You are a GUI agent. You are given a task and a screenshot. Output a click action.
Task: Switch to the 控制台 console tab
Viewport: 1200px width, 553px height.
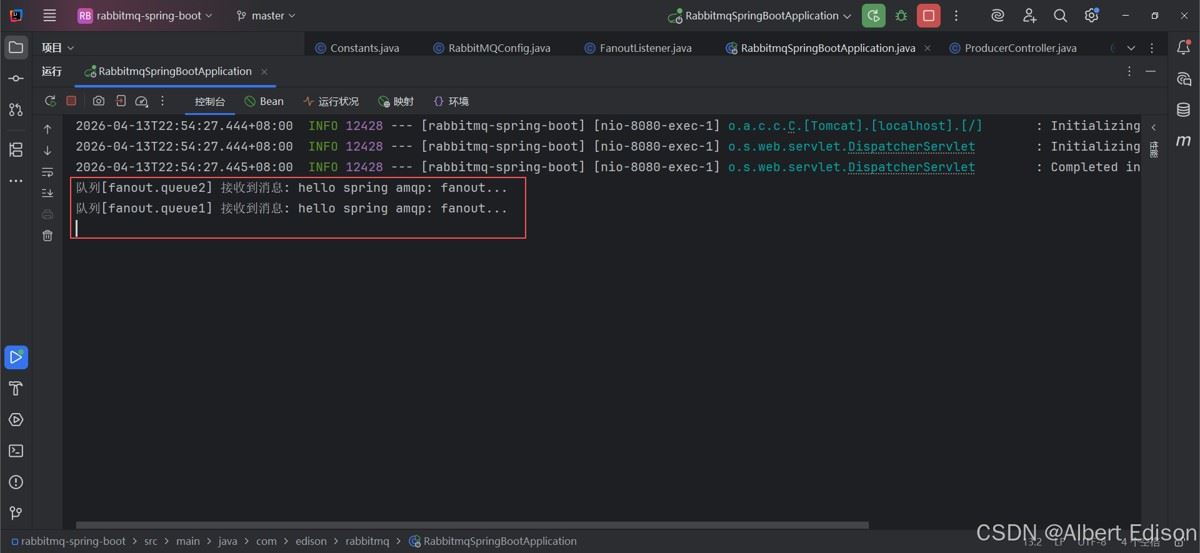[x=210, y=101]
